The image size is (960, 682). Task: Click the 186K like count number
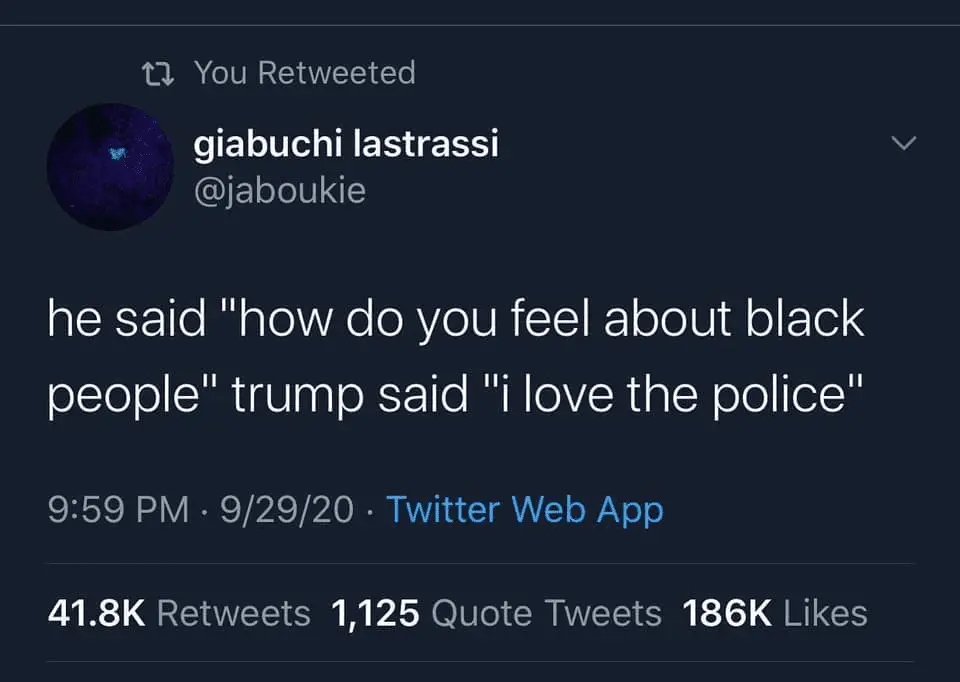tap(725, 613)
